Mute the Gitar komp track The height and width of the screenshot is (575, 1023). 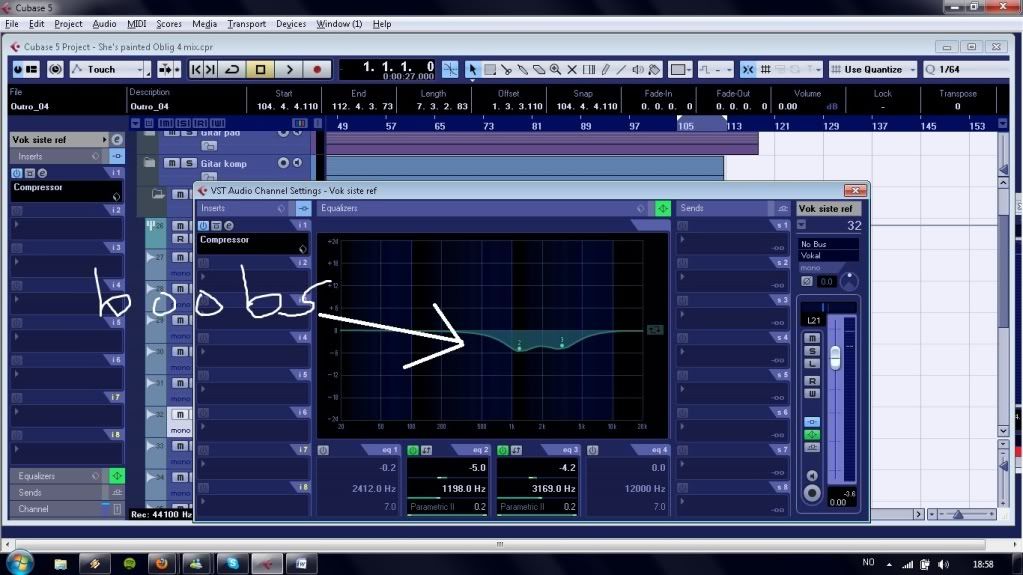coord(172,163)
